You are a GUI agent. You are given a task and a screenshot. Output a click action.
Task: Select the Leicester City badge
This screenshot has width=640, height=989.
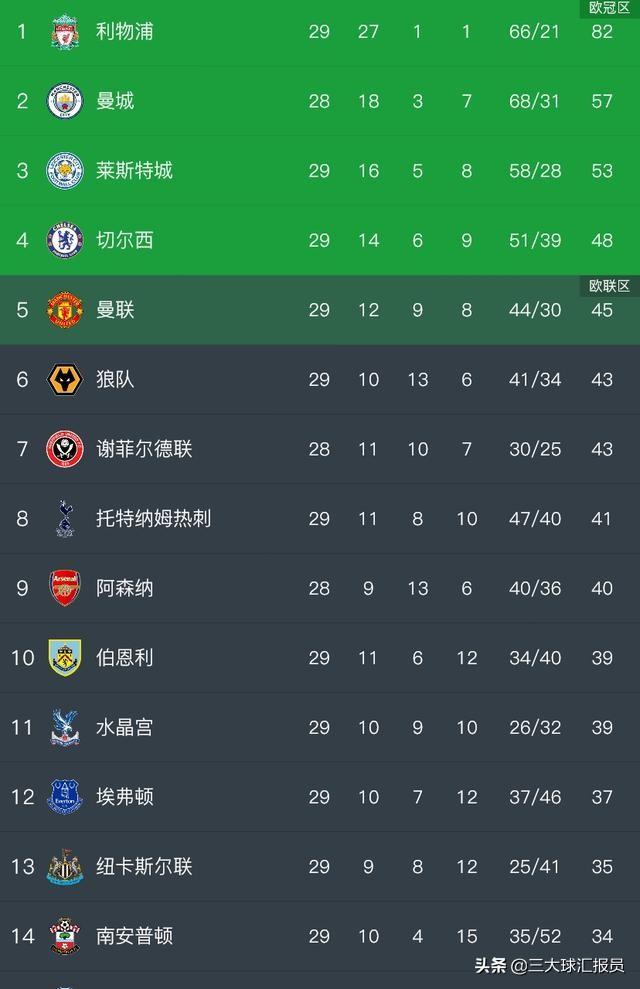(65, 170)
